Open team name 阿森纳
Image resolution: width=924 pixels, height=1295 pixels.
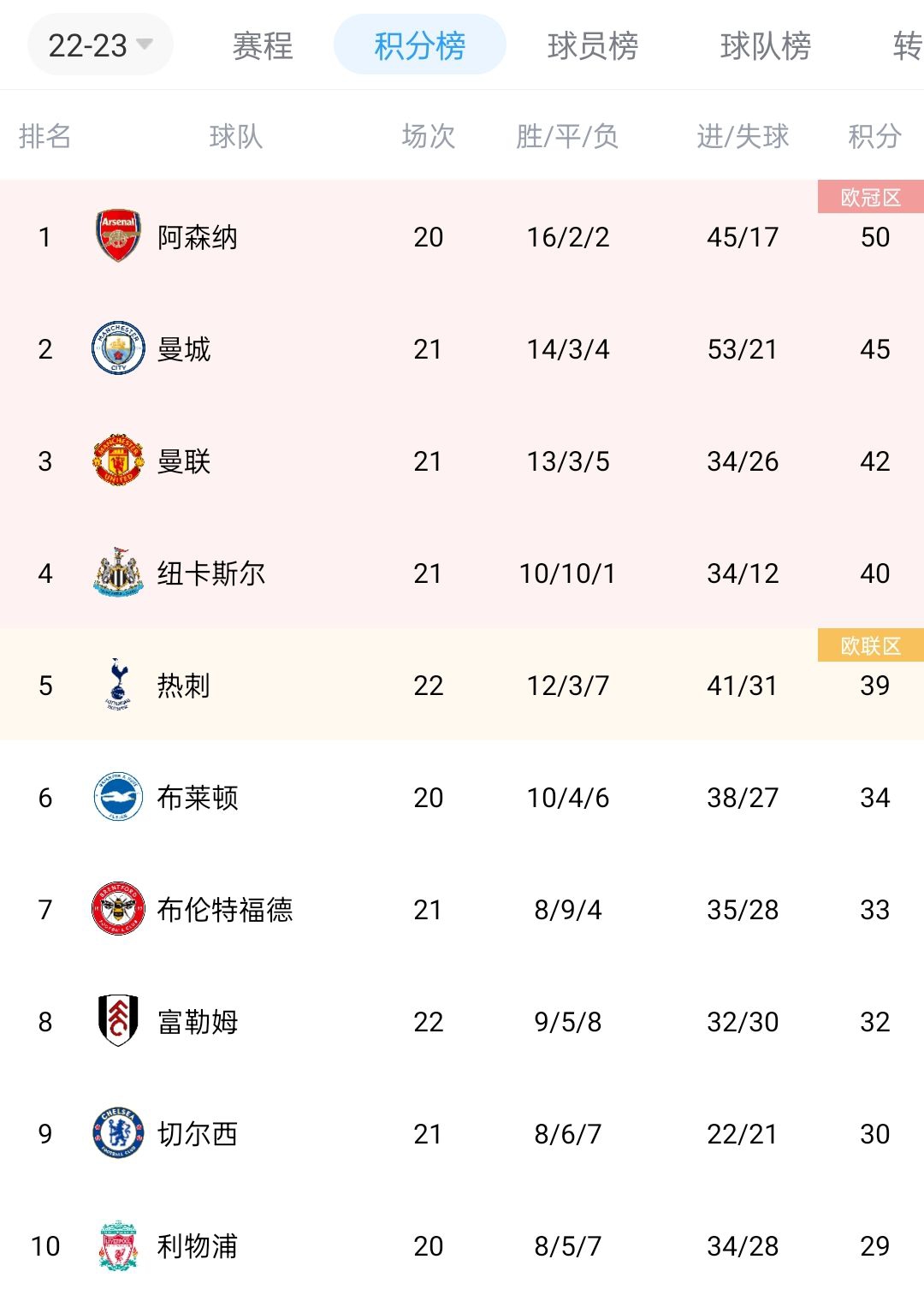198,237
